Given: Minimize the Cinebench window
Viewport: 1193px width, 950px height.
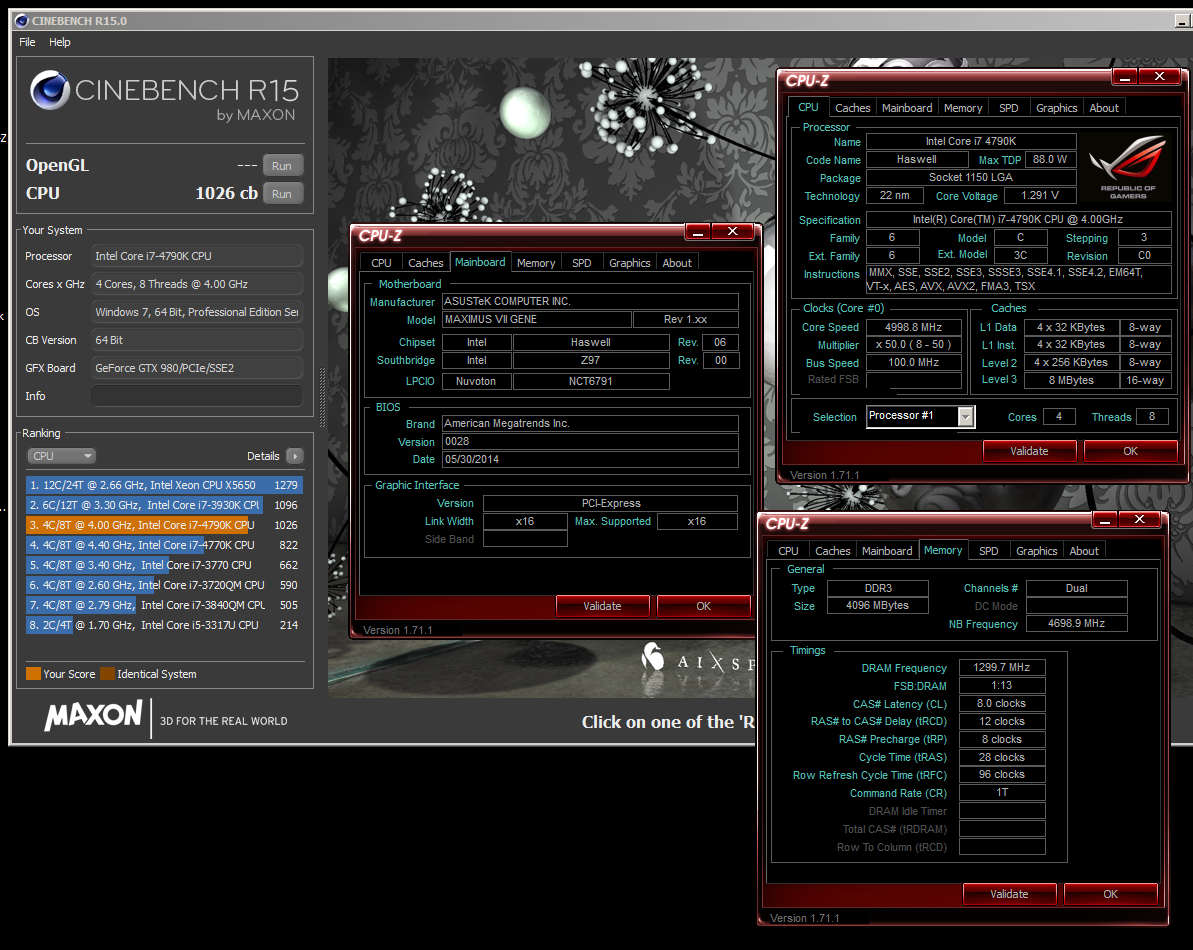Looking at the screenshot, I should pyautogui.click(x=1183, y=21).
